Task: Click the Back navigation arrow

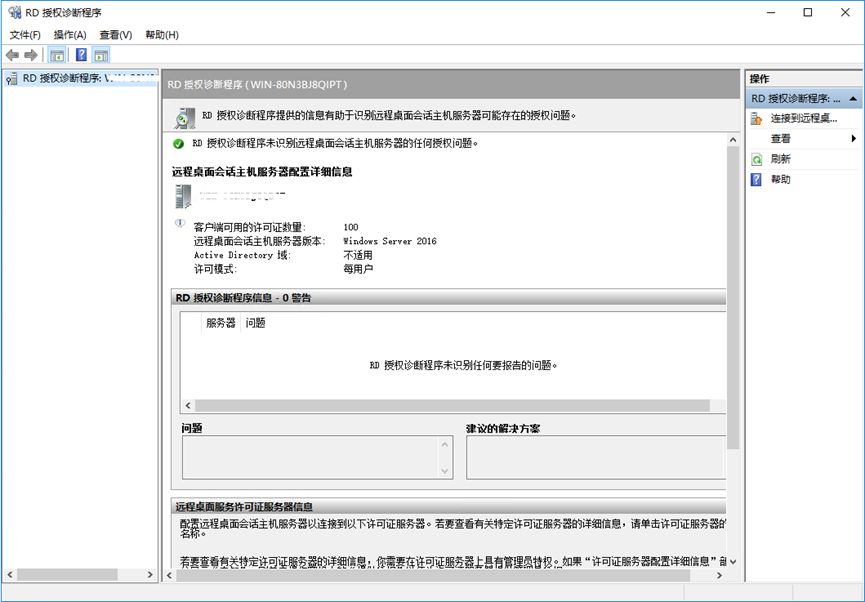Action: [11, 54]
